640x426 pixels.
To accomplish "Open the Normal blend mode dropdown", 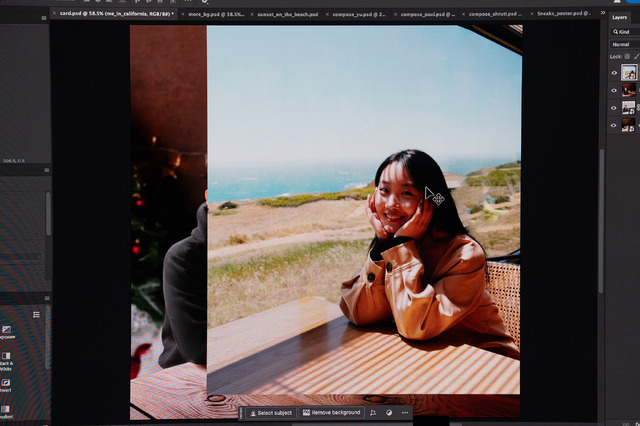I will 624,44.
